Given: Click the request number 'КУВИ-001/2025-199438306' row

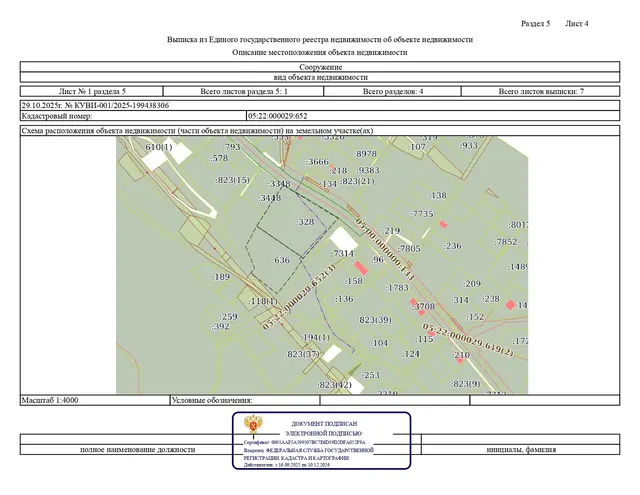Looking at the screenshot, I should (320, 106).
